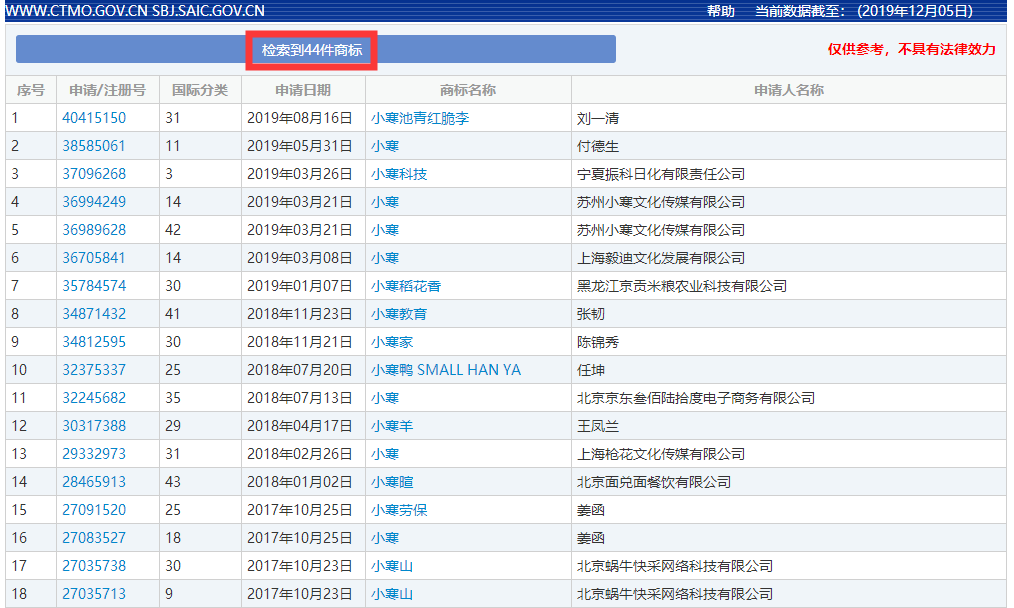The height and width of the screenshot is (608, 1014).
Task: Open application number 40415150
Action: [x=94, y=118]
